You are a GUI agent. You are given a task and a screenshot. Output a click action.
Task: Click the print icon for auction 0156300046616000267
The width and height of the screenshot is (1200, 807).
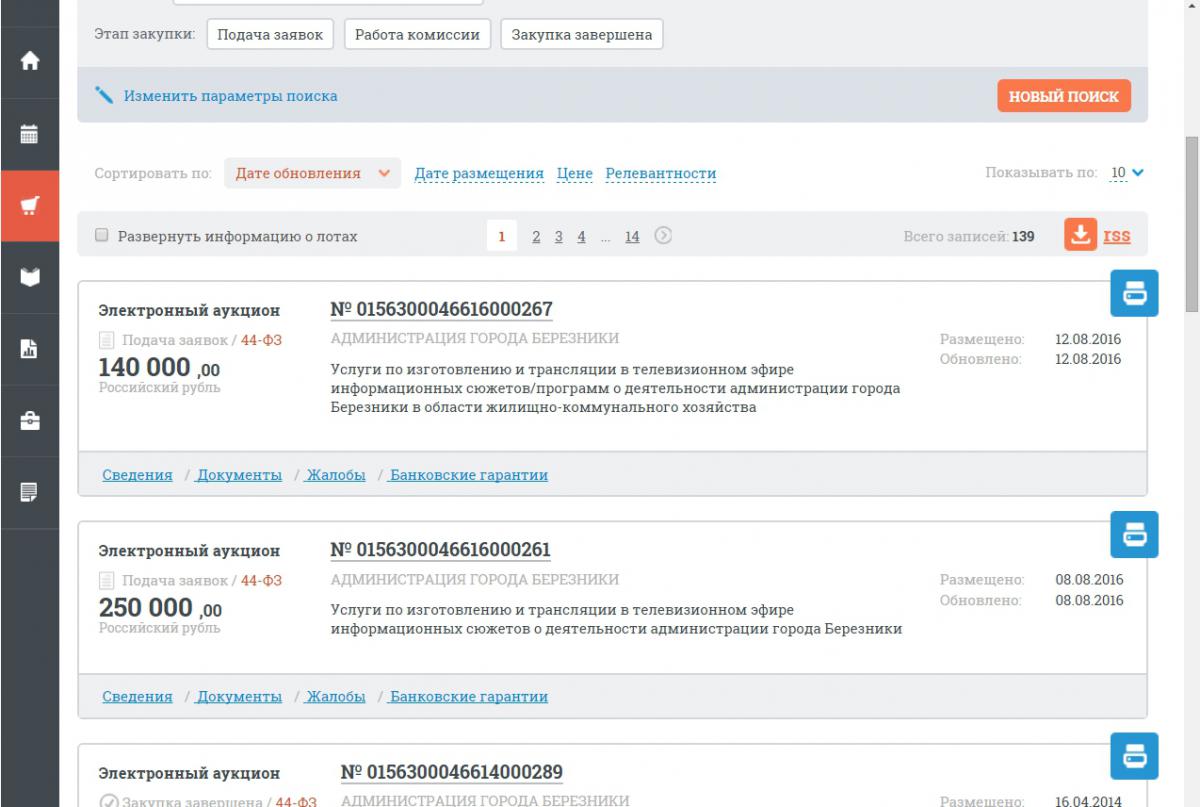pyautogui.click(x=1134, y=293)
